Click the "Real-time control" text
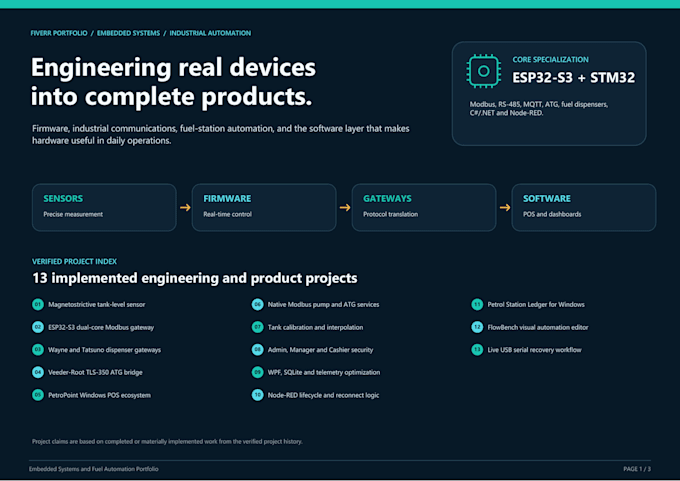The width and height of the screenshot is (680, 481). [x=227, y=214]
